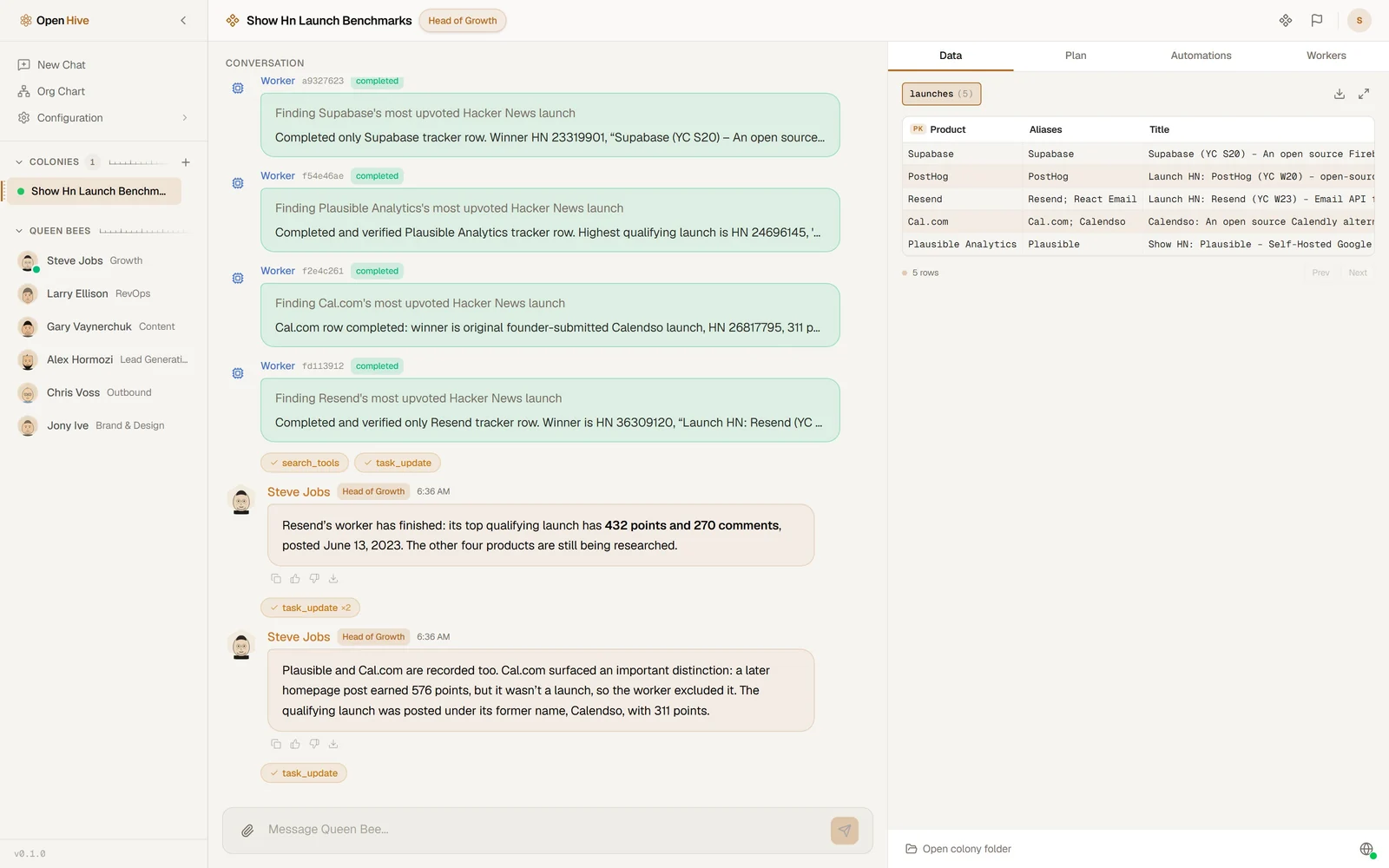Open colony folder link

tap(958, 849)
